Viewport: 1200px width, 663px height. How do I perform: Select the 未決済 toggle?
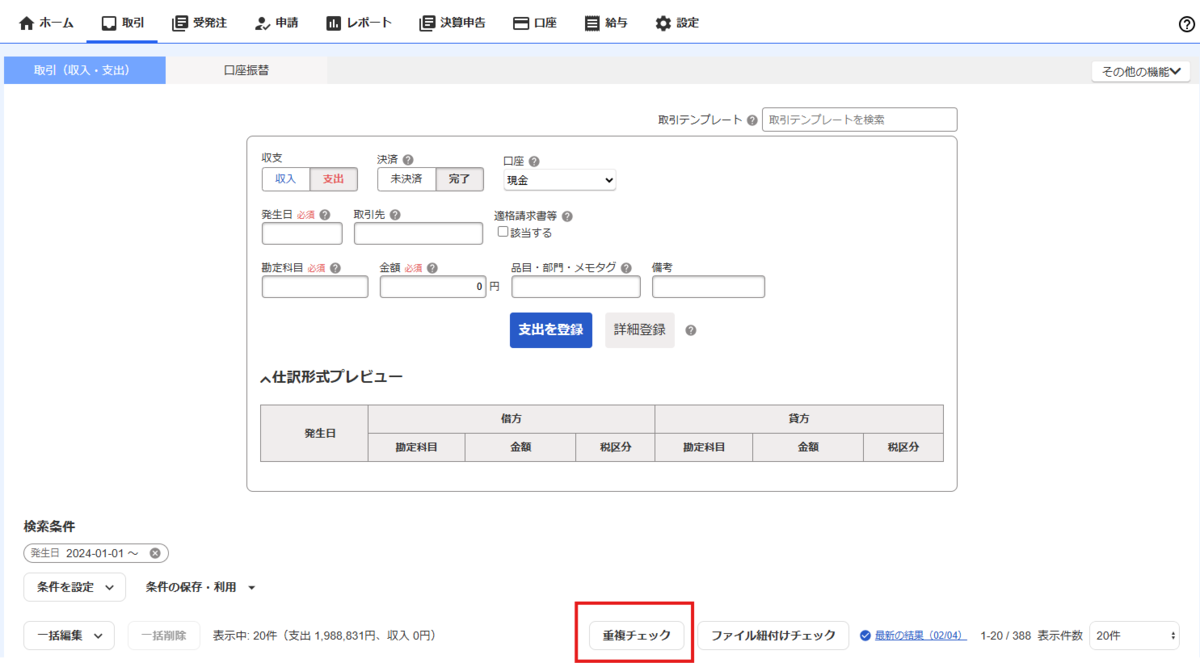pos(406,179)
